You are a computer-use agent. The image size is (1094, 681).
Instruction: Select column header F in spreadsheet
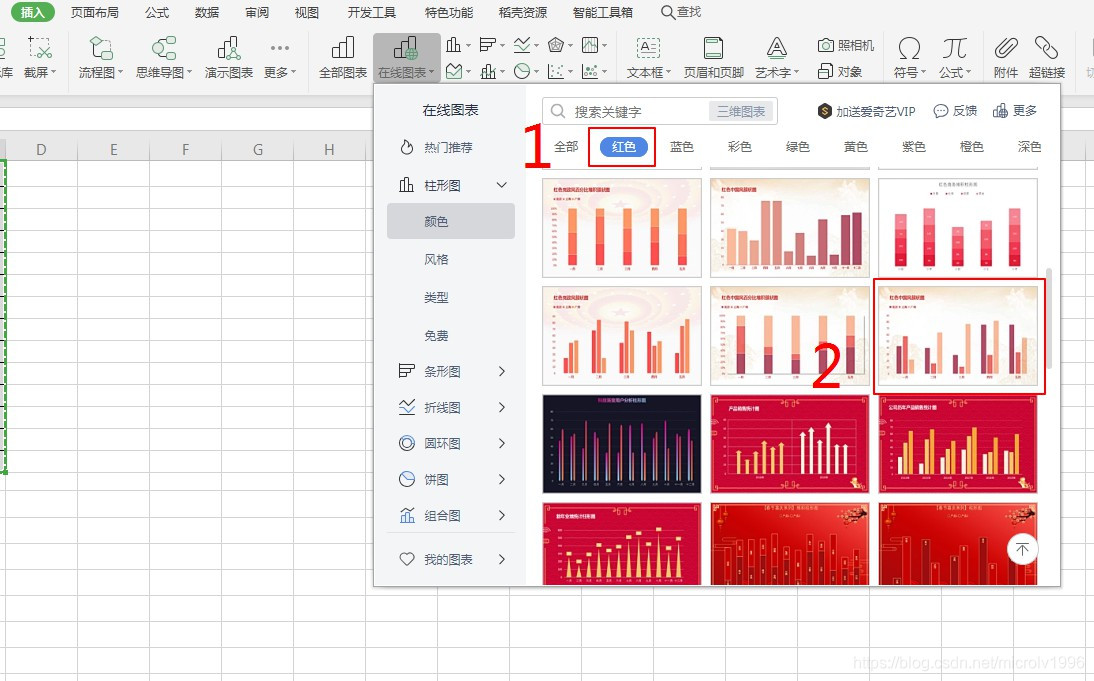point(186,149)
